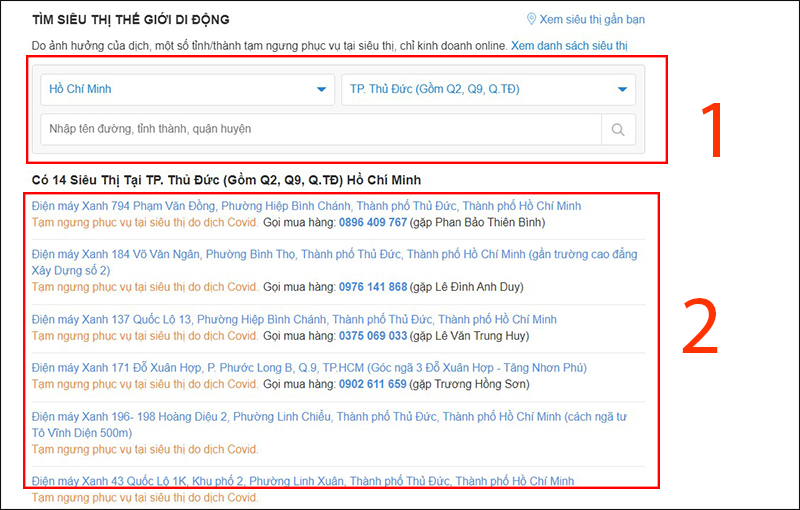This screenshot has height=510, width=800.
Task: Call phone number 0896 409 767
Action: [372, 222]
